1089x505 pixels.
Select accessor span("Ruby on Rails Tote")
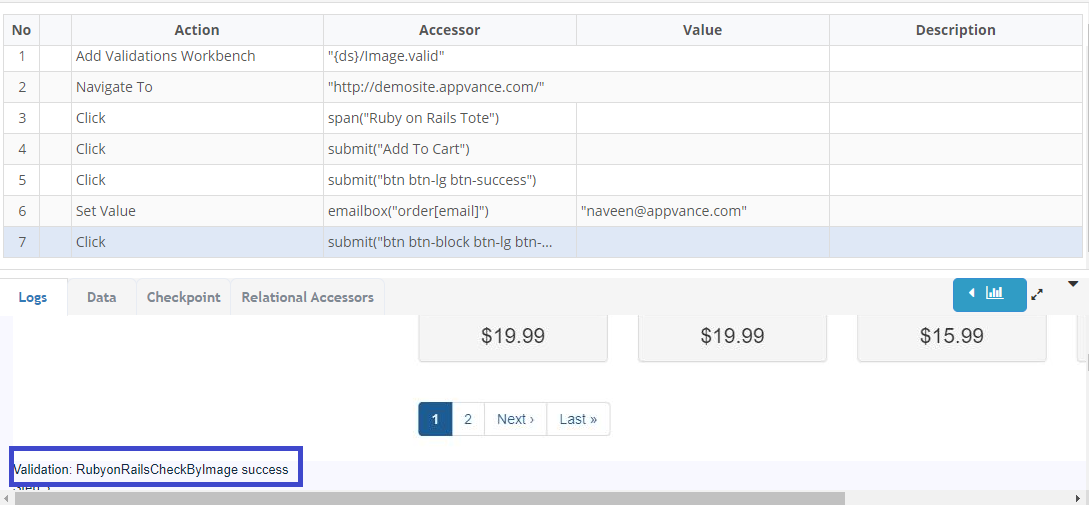coord(449,118)
